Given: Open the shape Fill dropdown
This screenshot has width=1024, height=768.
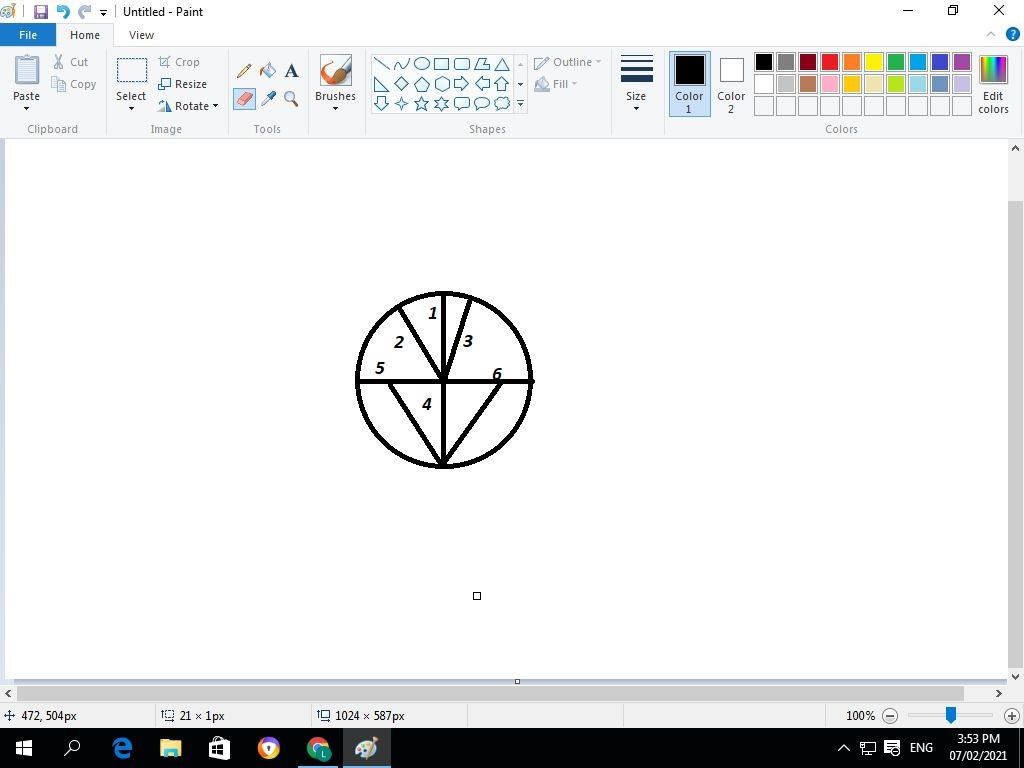Looking at the screenshot, I should pyautogui.click(x=556, y=84).
